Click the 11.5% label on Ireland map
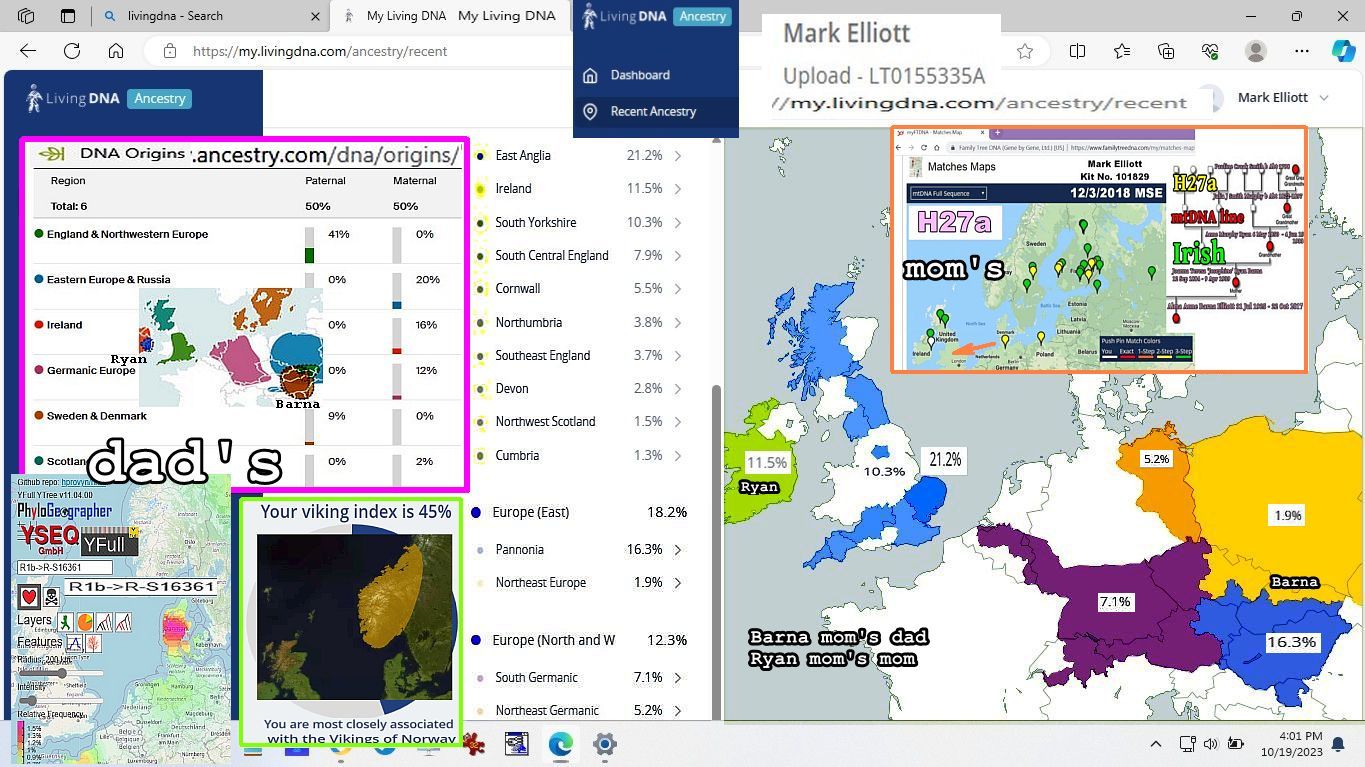Image resolution: width=1365 pixels, height=767 pixels. tap(766, 463)
